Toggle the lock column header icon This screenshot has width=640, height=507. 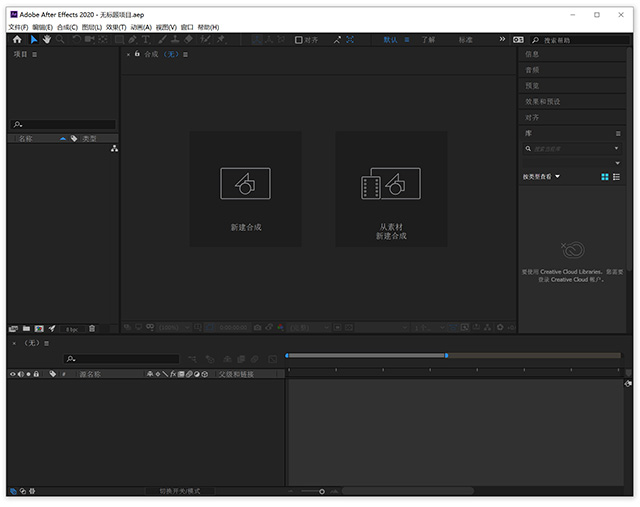click(x=37, y=374)
